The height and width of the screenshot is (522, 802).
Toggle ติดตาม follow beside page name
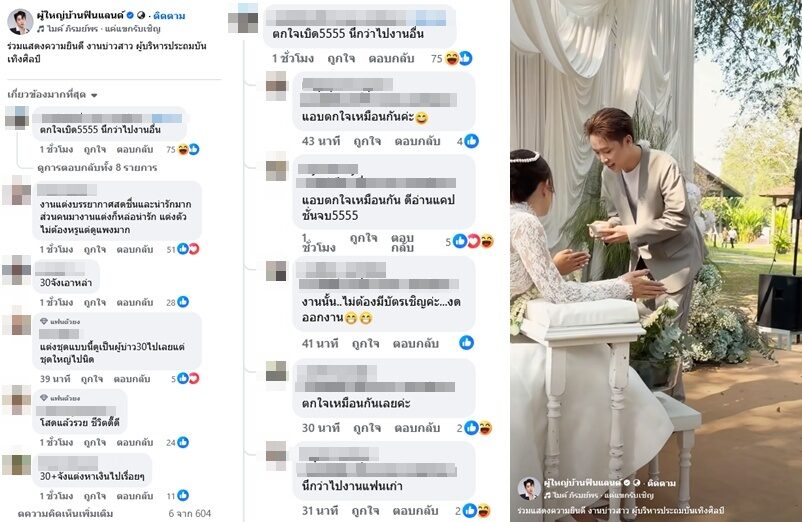click(x=169, y=16)
